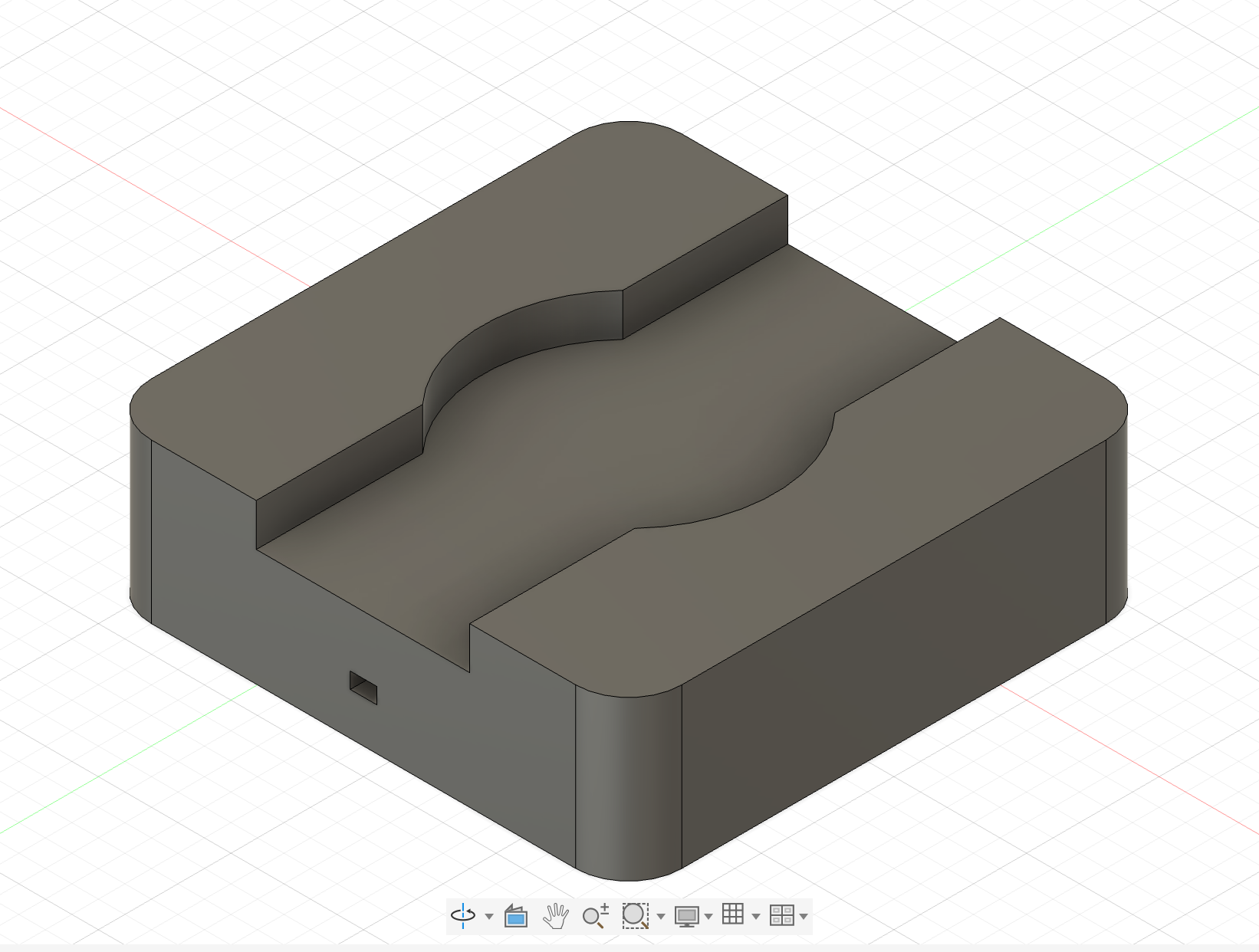Expand the Viewports dropdown arrow
The height and width of the screenshot is (952, 1259).
tap(804, 917)
